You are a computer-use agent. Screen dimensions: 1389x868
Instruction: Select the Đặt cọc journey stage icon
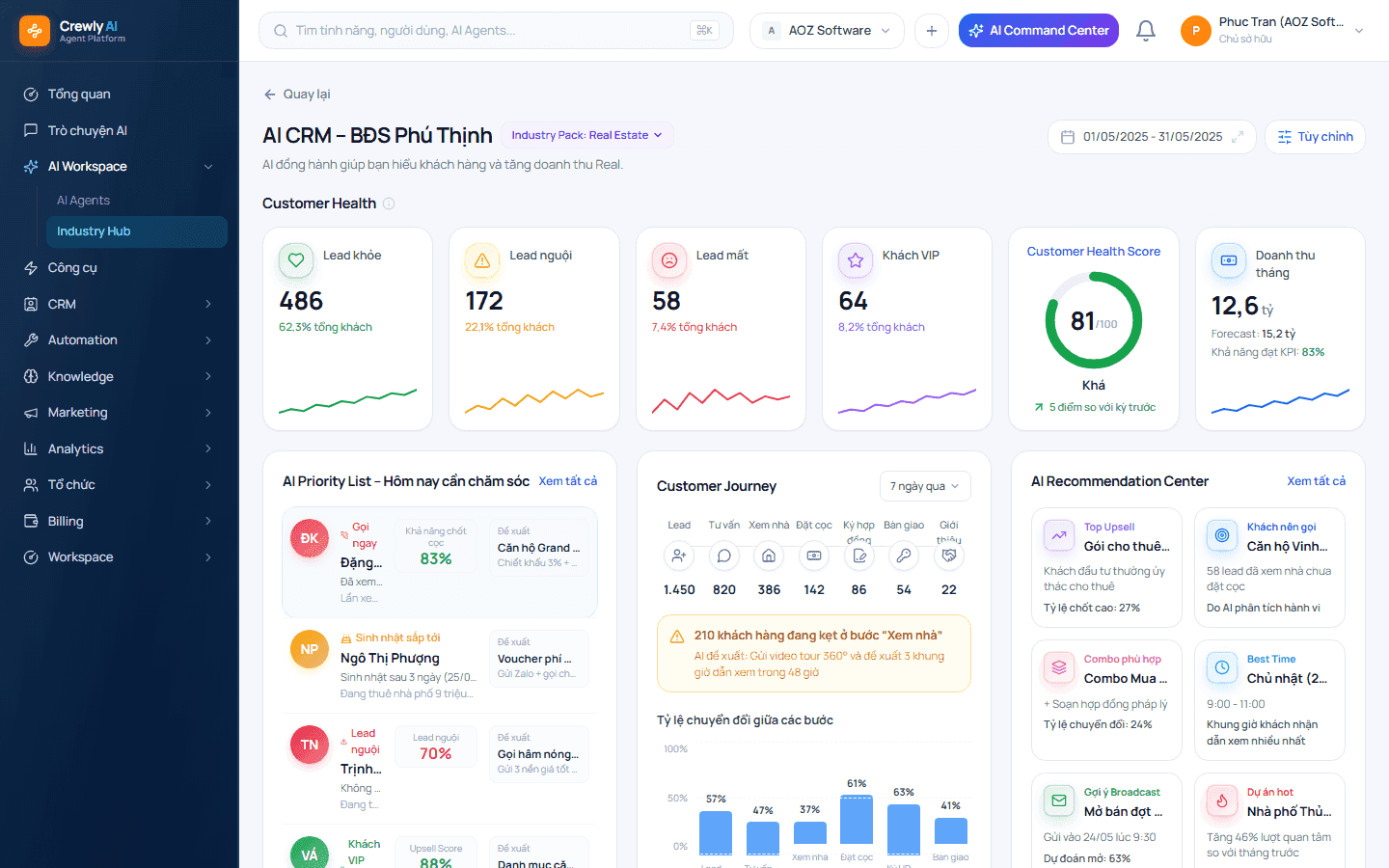[x=814, y=556]
